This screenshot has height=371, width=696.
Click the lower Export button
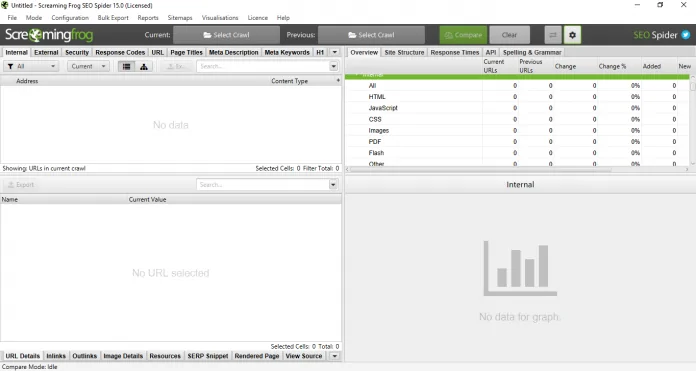pyautogui.click(x=21, y=185)
